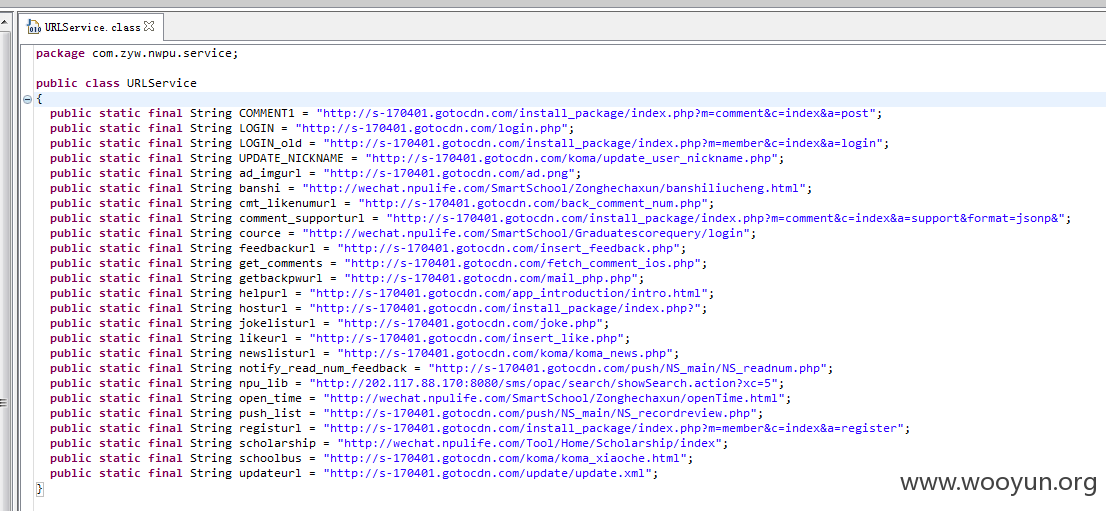Click the npu_lib 202.117.88.170 URL string
Viewport: 1106px width, 511px height.
[543, 383]
